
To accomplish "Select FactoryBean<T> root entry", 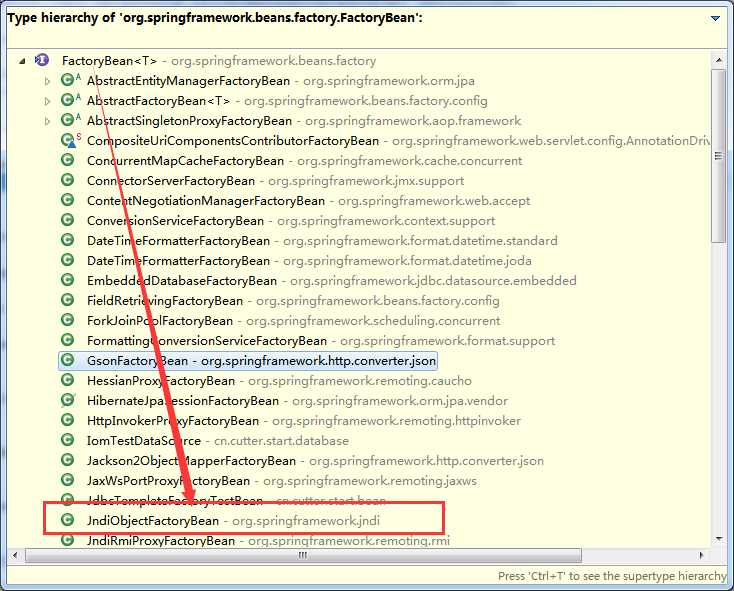I will point(219,61).
